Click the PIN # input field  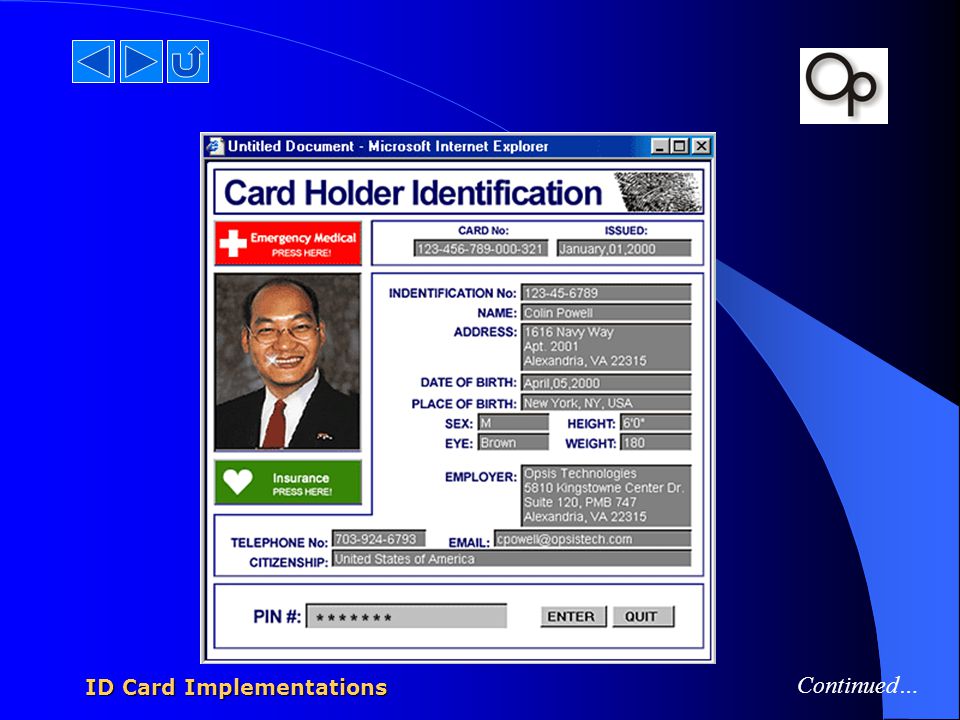pos(407,617)
